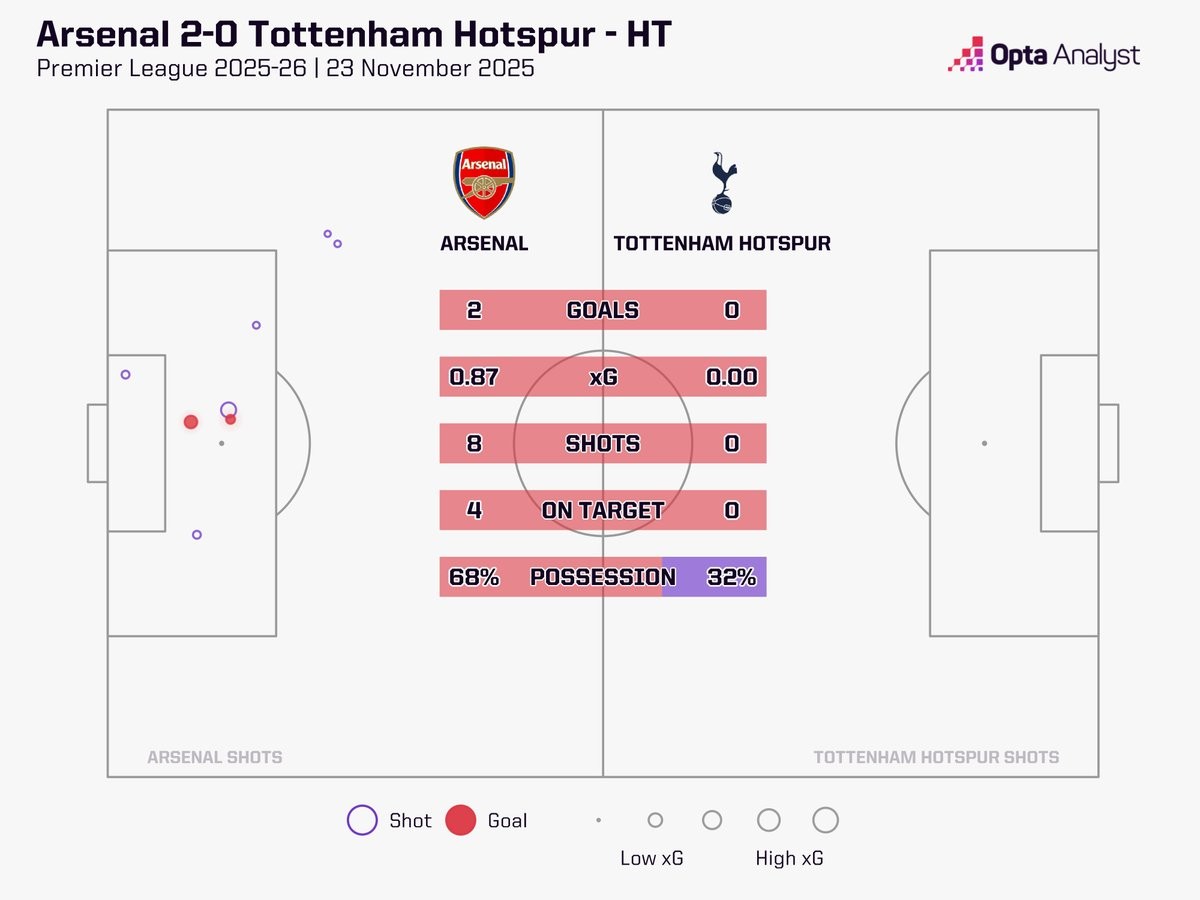Click the xG stat row label

[602, 377]
